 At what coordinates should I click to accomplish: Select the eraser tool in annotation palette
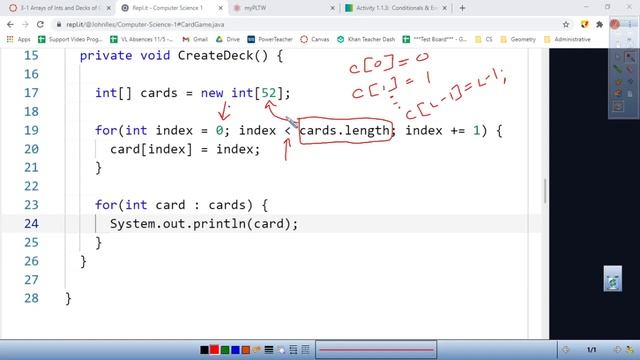(x=630, y=69)
